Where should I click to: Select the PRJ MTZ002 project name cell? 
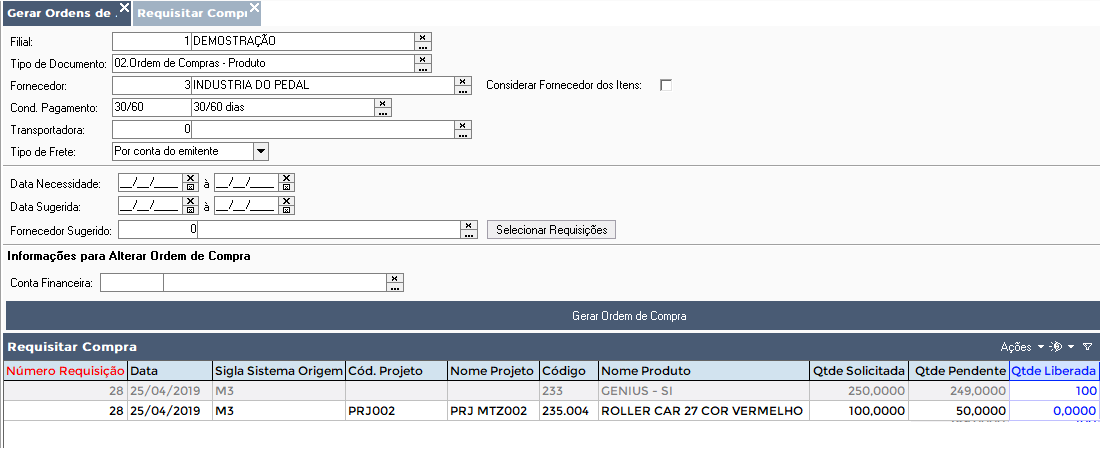pos(493,411)
